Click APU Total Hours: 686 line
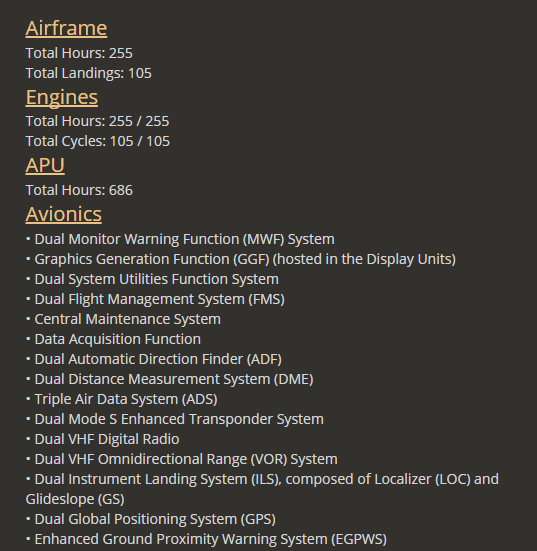537x551 pixels. [79, 190]
